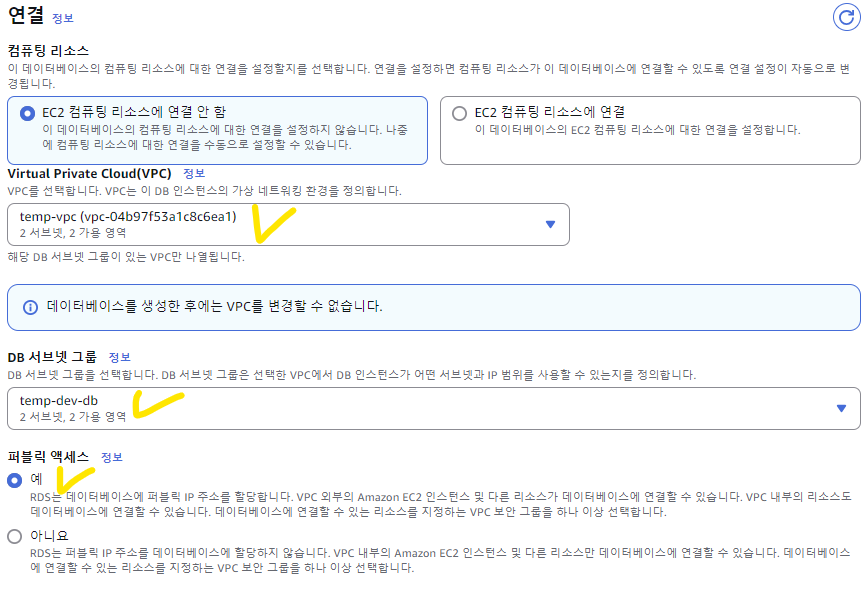Click the VPC dropdown arrow
Screen dimensions: 868x591
(550, 224)
